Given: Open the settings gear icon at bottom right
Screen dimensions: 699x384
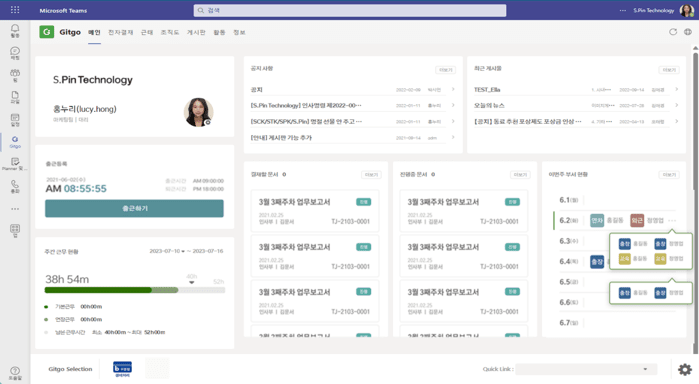Looking at the screenshot, I should tap(685, 369).
